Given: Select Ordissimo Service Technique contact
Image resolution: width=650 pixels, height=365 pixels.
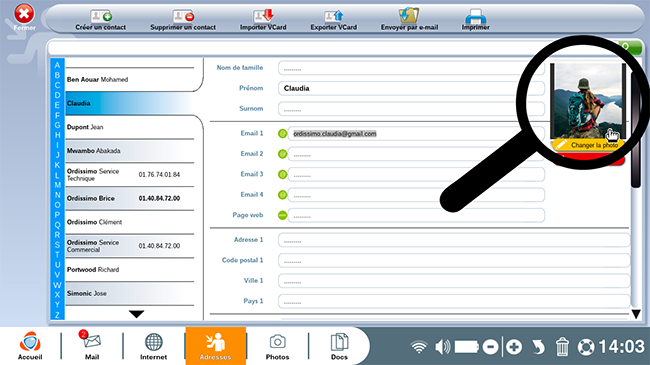Looking at the screenshot, I should (x=130, y=175).
